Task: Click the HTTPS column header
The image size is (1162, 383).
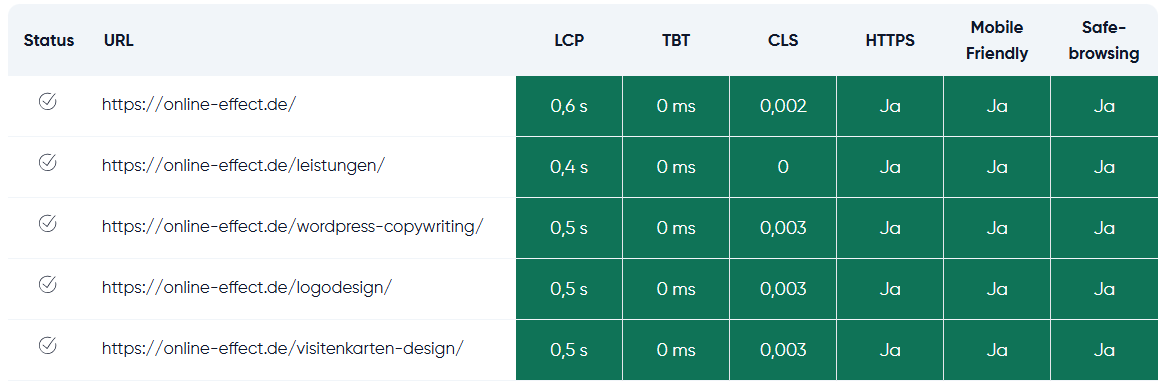Action: tap(890, 41)
